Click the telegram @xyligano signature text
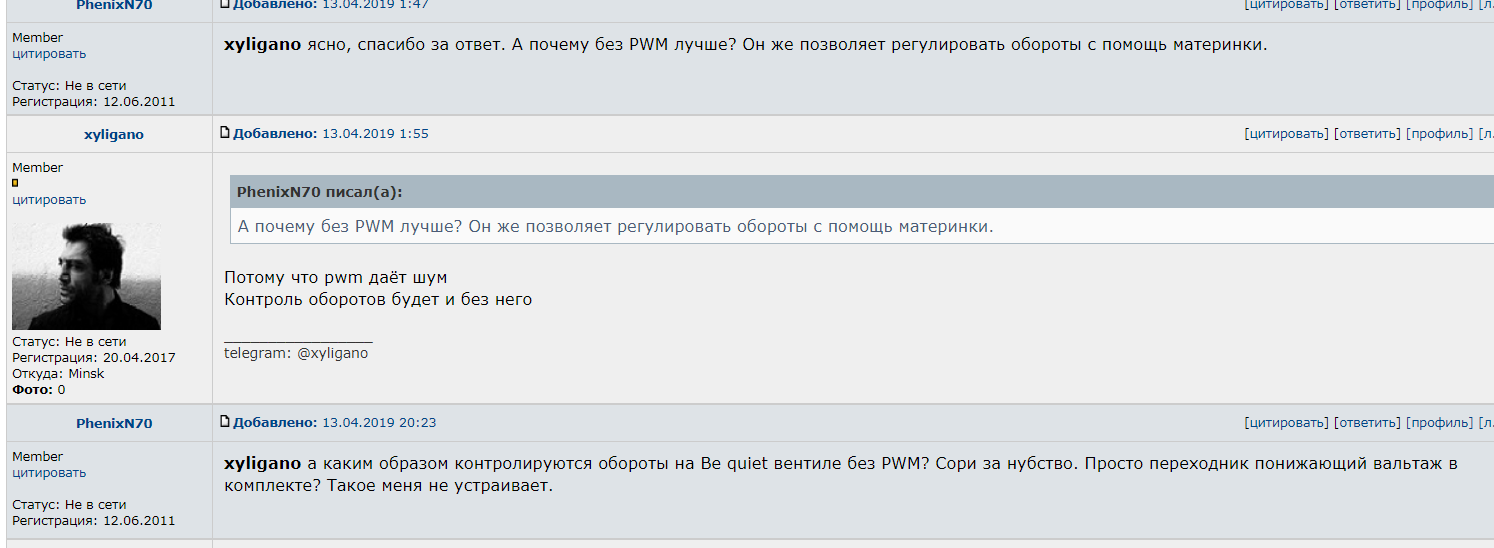The width and height of the screenshot is (1494, 548). point(296,353)
